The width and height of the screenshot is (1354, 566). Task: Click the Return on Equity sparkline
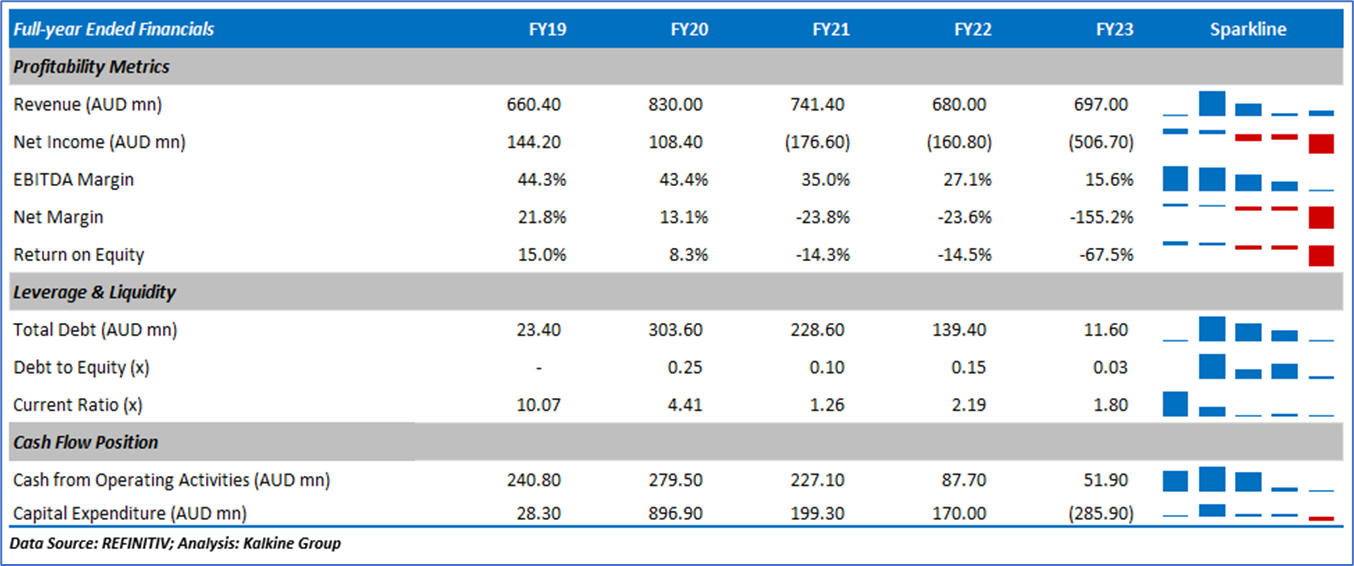[x=1248, y=255]
